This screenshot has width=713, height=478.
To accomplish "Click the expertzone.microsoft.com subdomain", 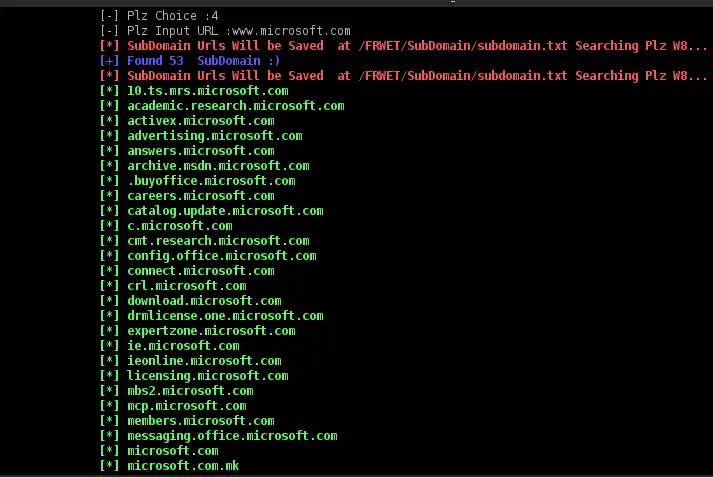I will point(211,331).
